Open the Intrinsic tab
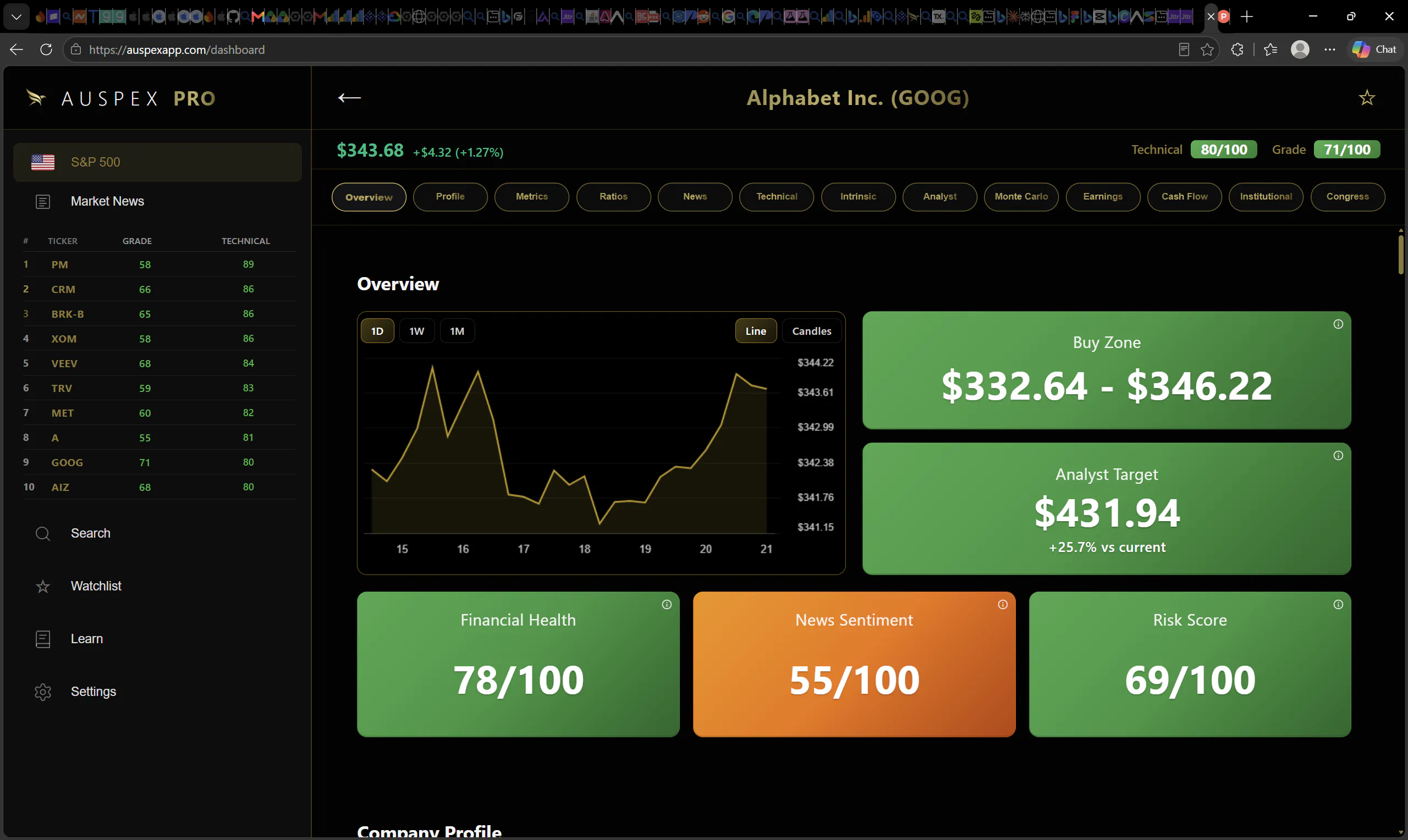 pos(858,197)
